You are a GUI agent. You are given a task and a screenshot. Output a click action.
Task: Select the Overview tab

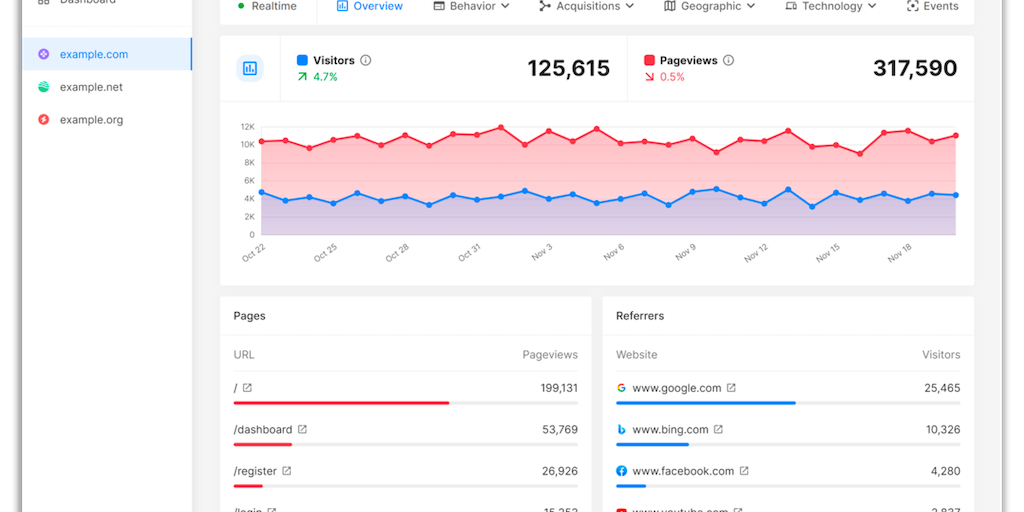pyautogui.click(x=370, y=6)
